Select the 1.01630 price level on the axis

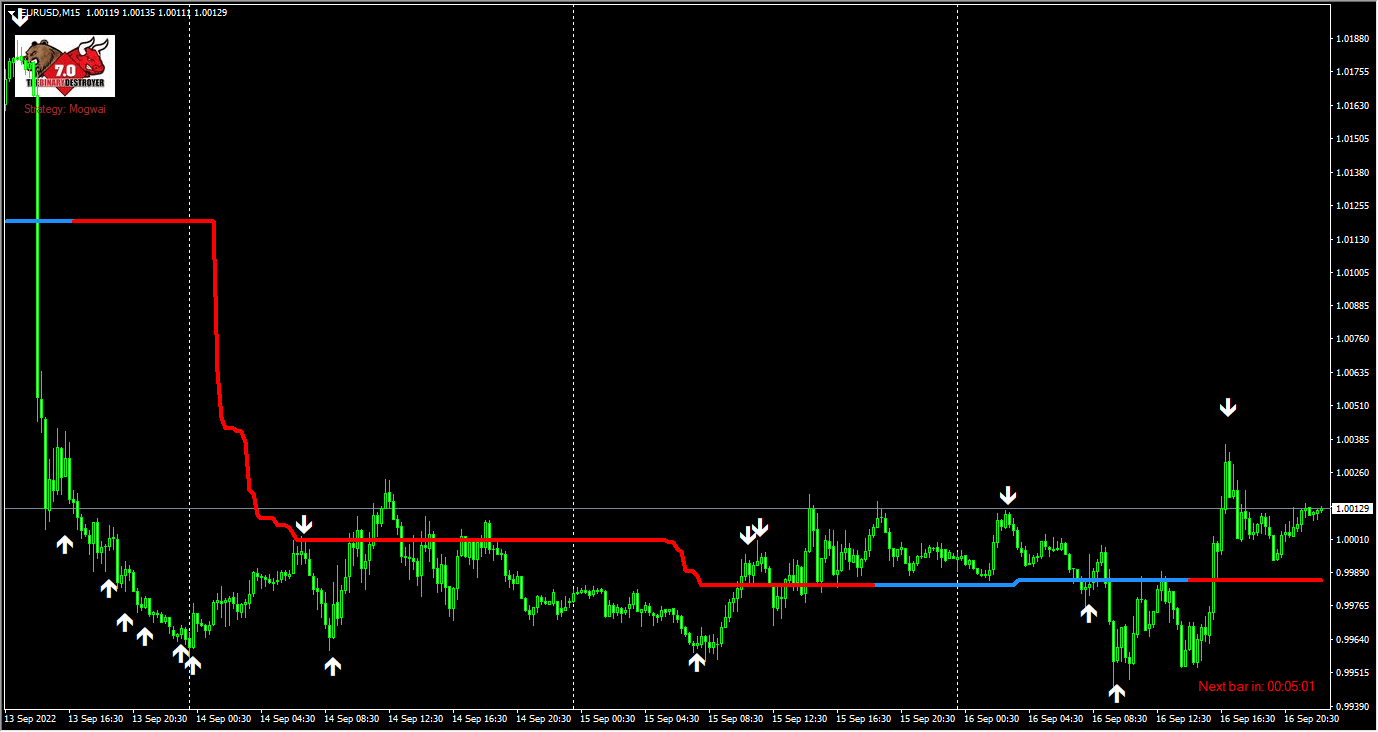1352,105
